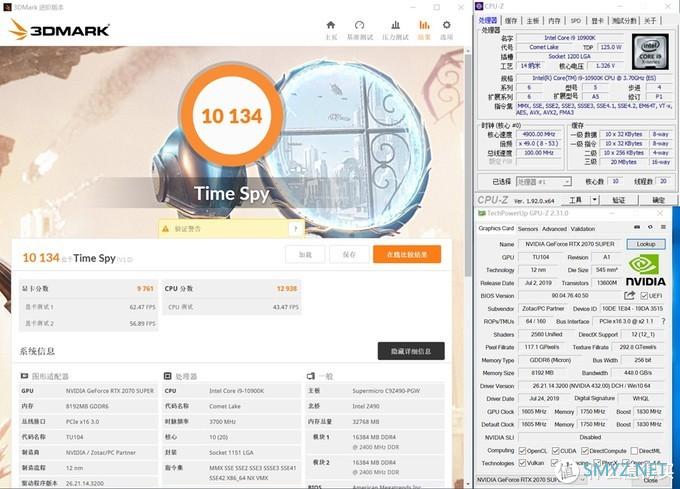Toggle the DirectML checkbox in GPU-Z
Screen dimensions: 680x489
pos(634,451)
